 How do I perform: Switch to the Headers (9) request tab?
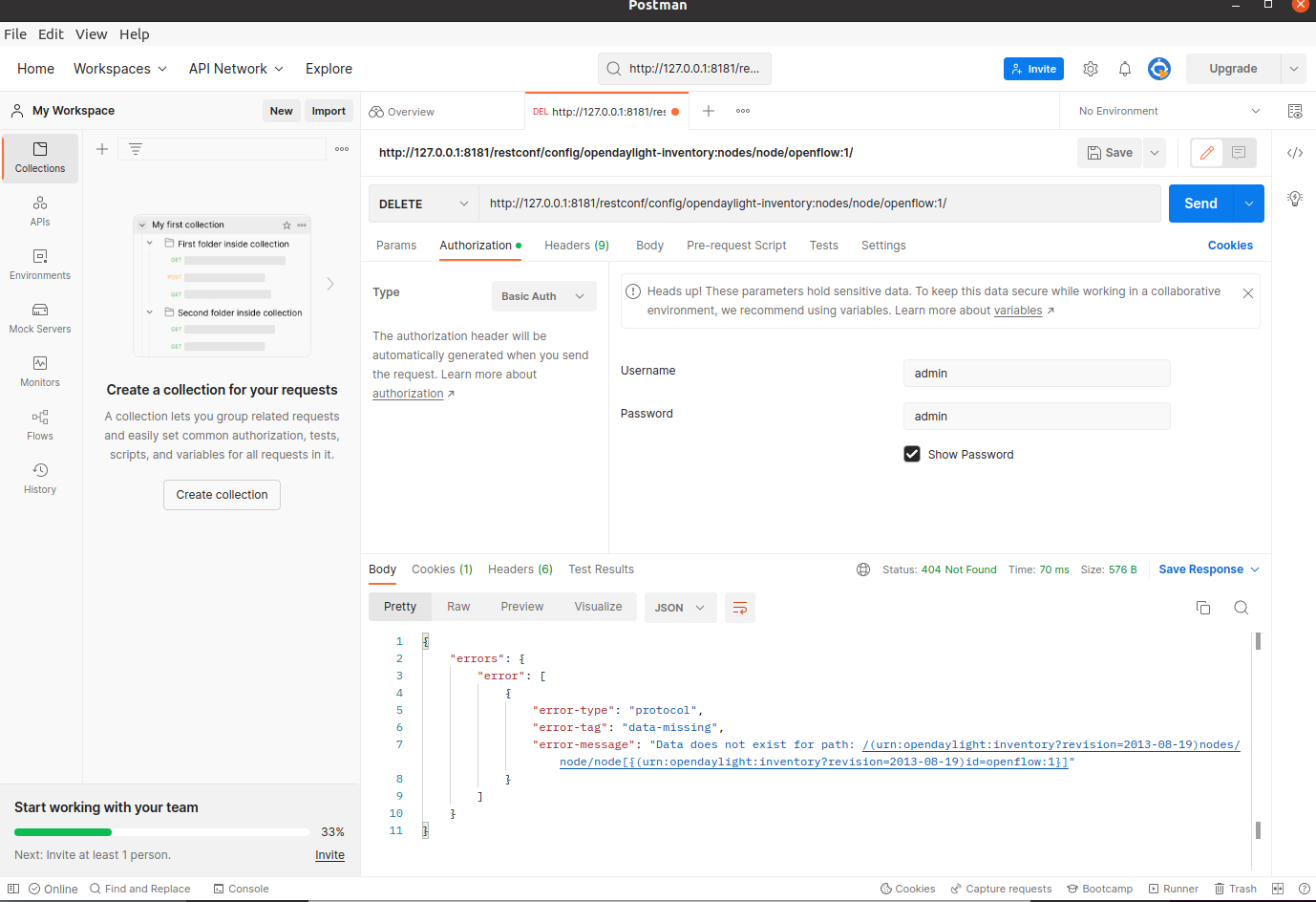(577, 246)
